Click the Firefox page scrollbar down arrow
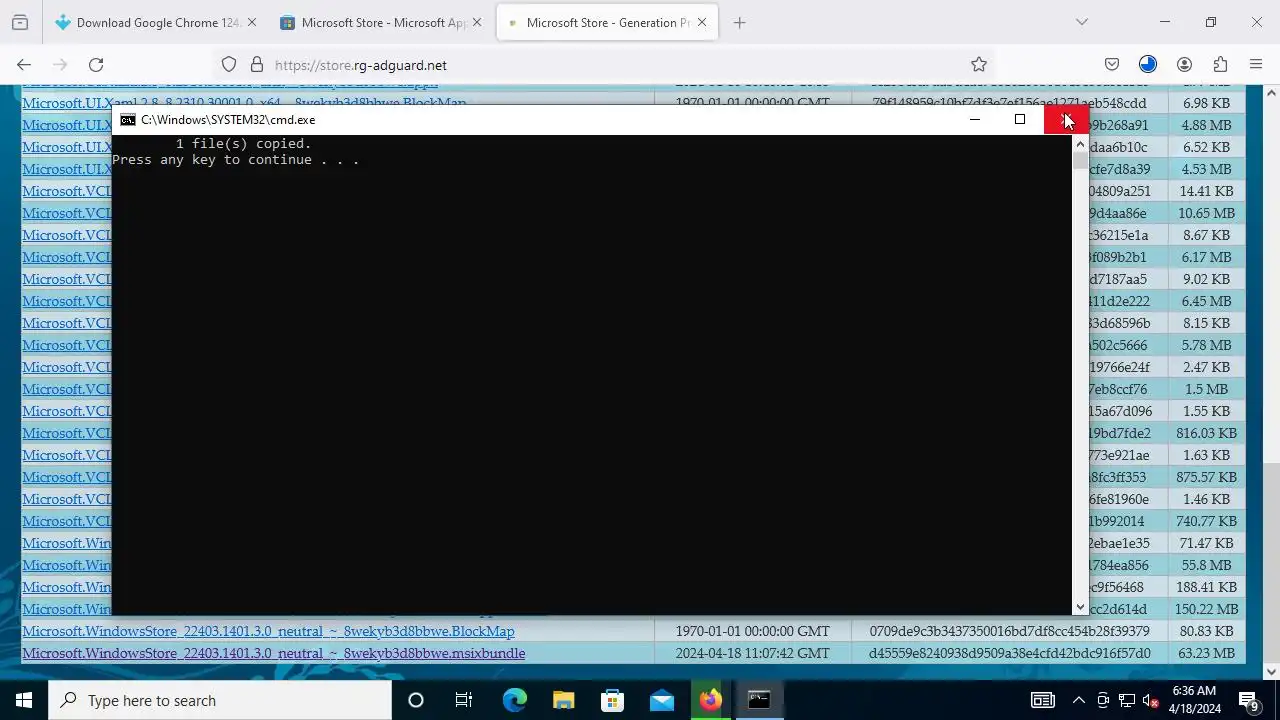The width and height of the screenshot is (1280, 720). [x=1271, y=672]
